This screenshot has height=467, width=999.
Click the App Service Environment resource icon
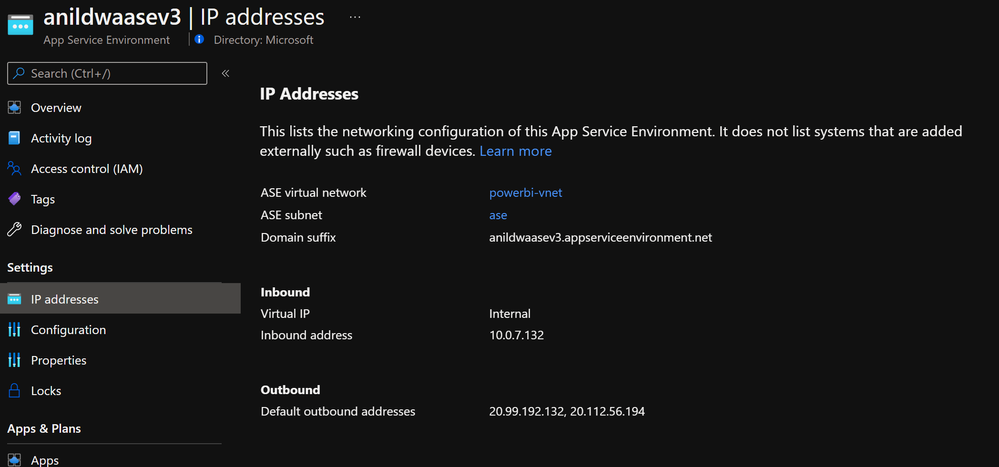20,27
